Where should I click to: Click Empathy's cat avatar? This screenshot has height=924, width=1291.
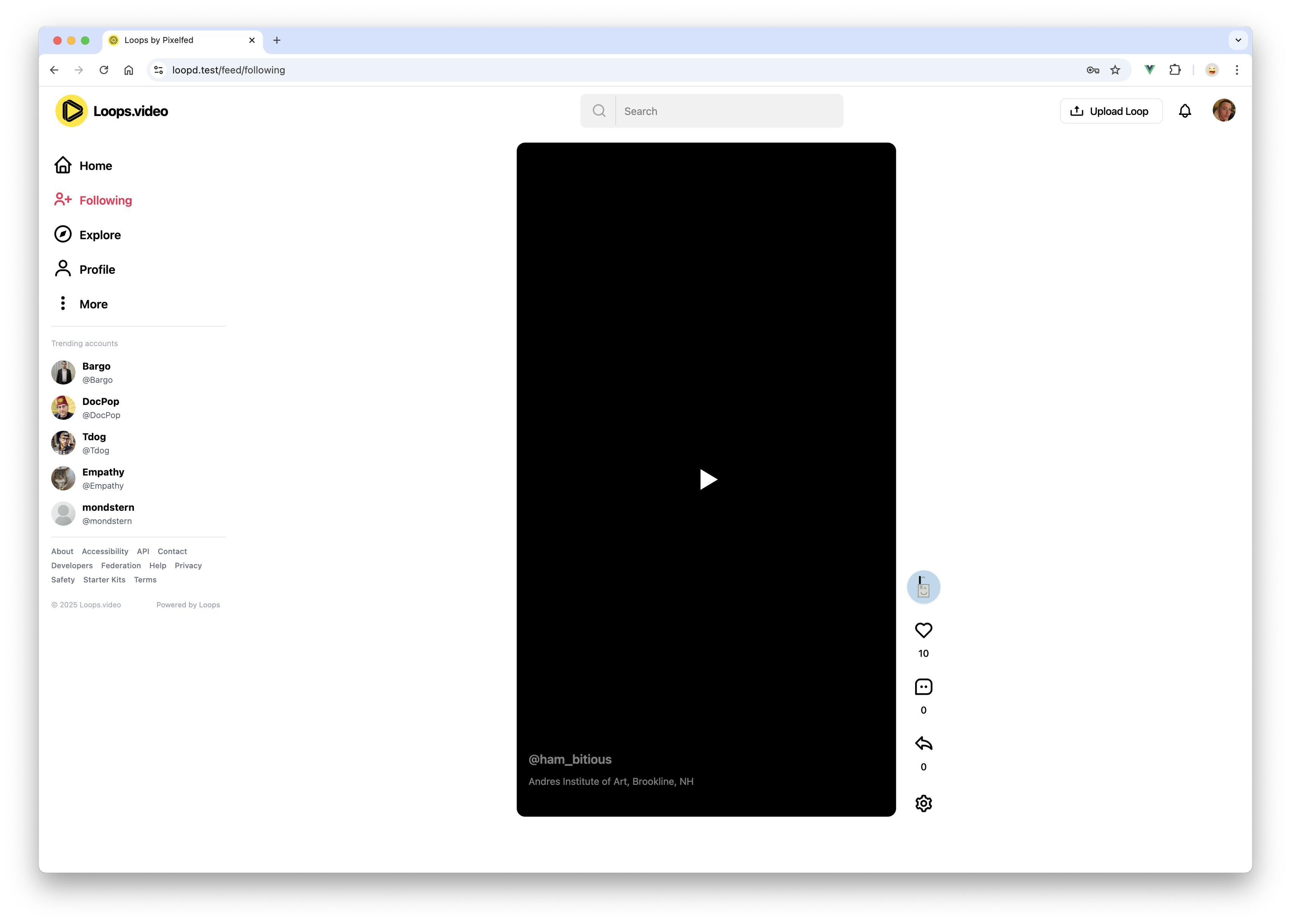pos(63,478)
